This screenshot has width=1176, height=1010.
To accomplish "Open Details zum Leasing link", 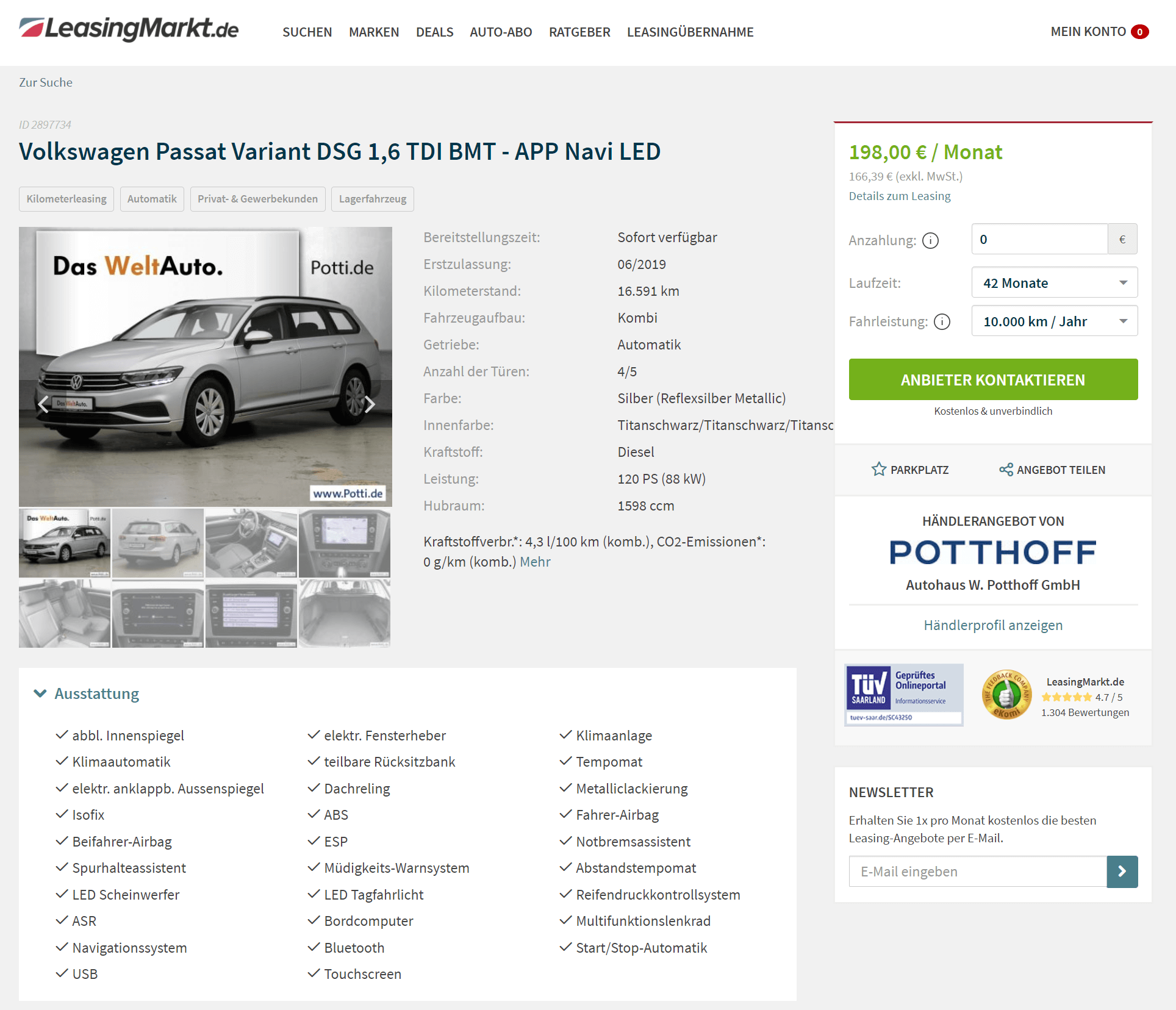I will (900, 196).
